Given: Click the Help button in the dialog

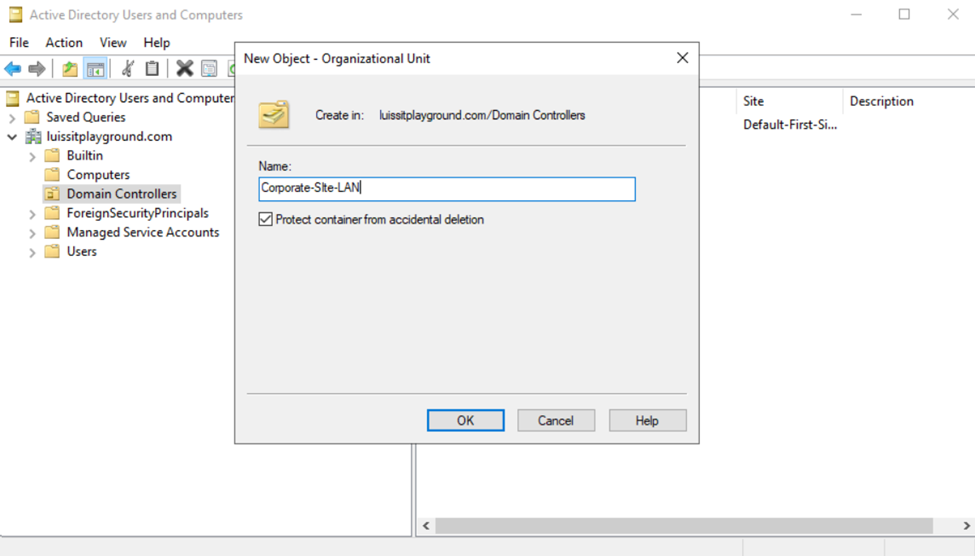Looking at the screenshot, I should click(x=647, y=420).
